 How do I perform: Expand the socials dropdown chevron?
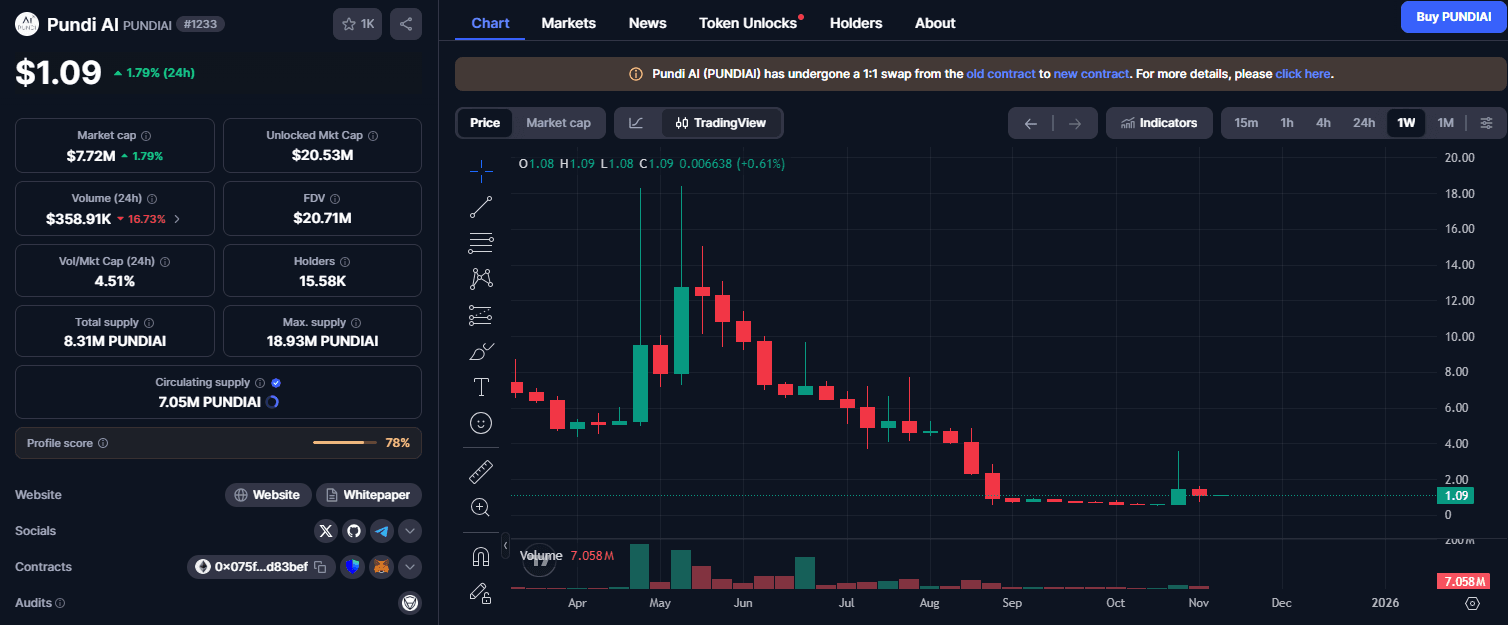(x=410, y=530)
